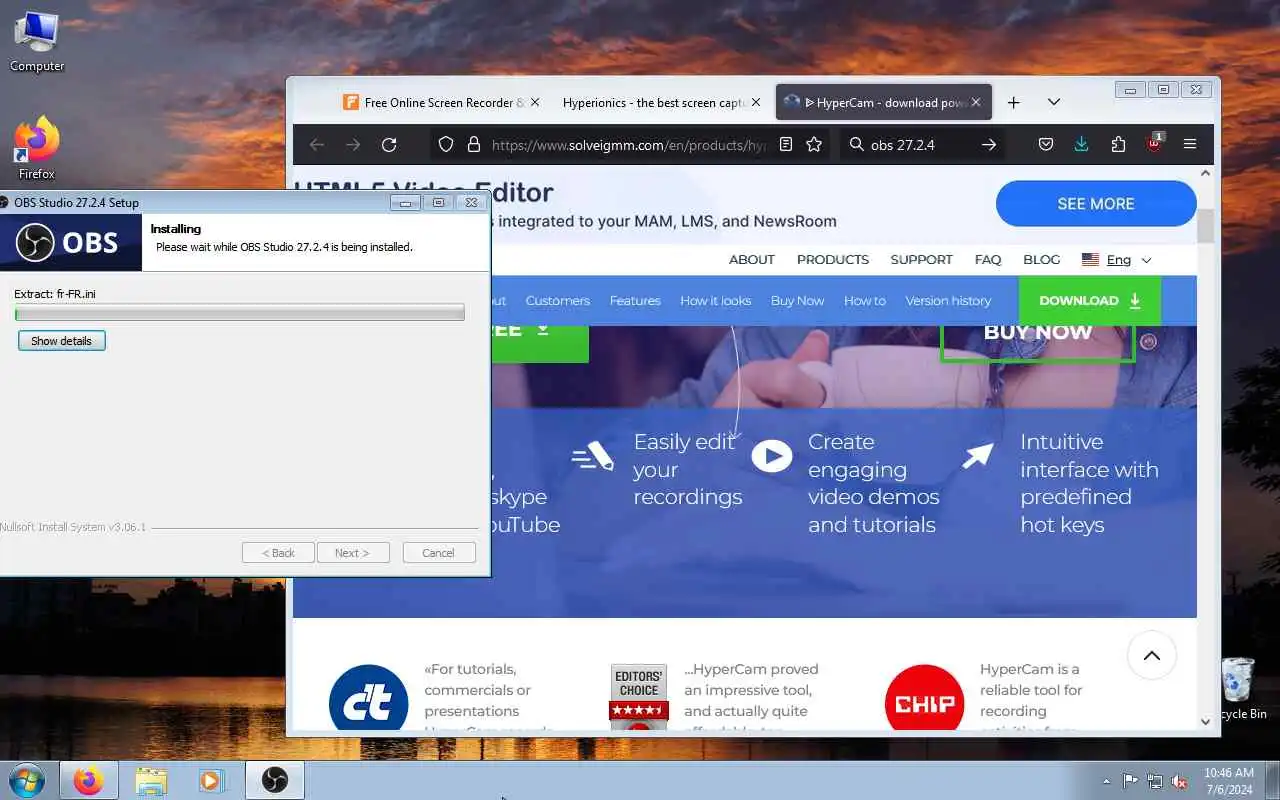Submit the search bar arrow

pos(988,144)
